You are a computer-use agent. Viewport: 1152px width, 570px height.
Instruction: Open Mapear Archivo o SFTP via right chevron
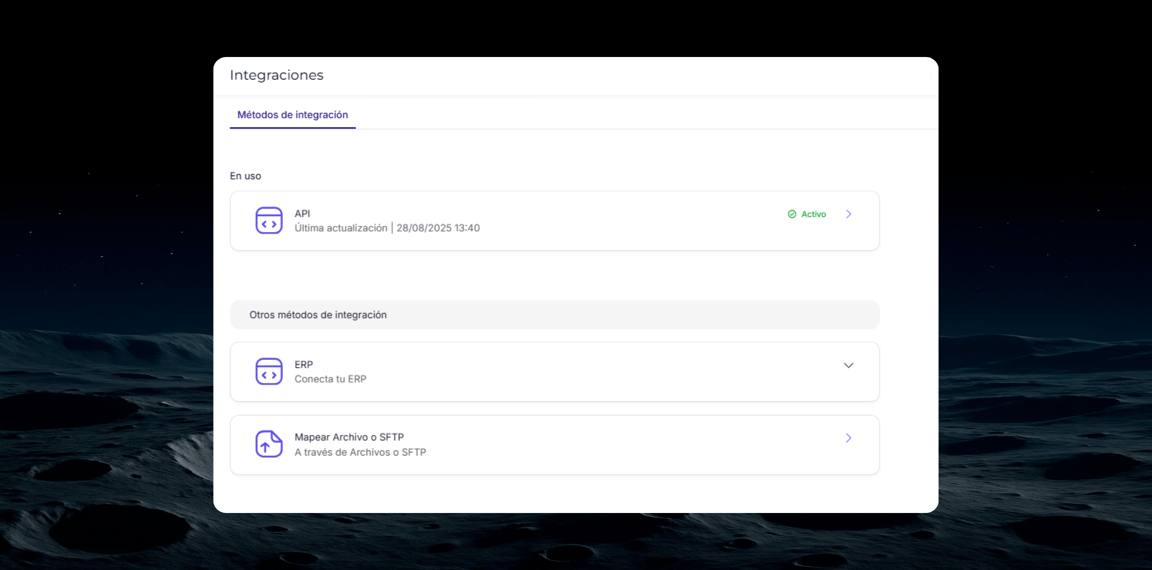pos(848,438)
